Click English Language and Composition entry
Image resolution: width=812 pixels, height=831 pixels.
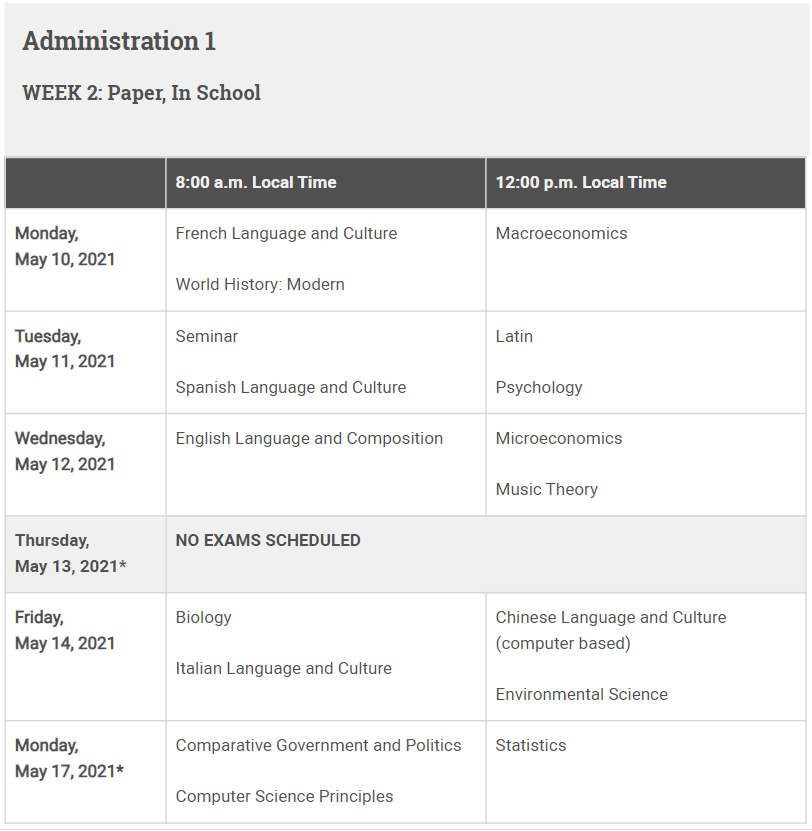click(309, 438)
